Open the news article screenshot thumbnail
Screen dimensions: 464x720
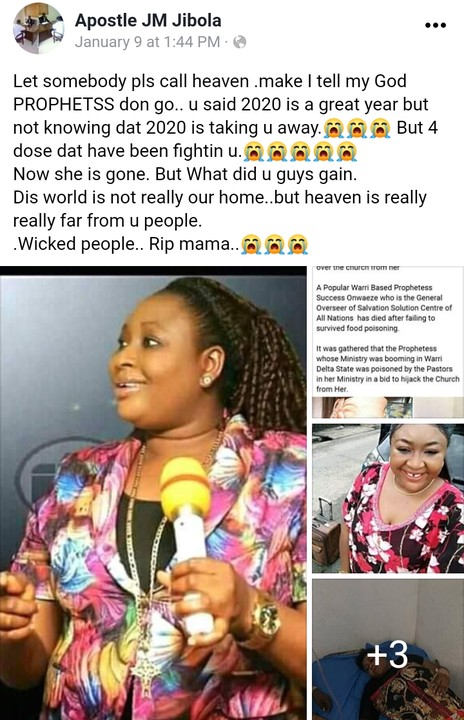click(x=388, y=342)
